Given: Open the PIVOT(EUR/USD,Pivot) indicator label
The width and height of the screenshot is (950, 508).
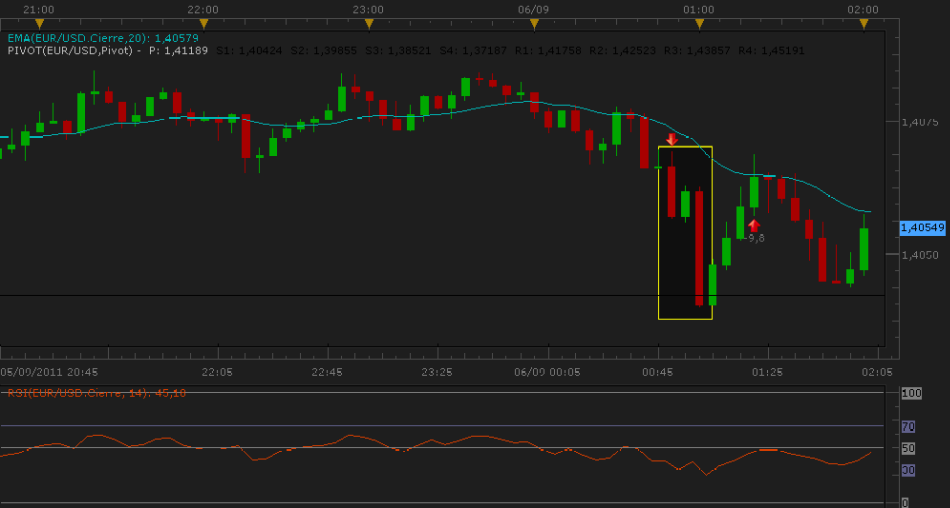Looking at the screenshot, I should [70, 50].
